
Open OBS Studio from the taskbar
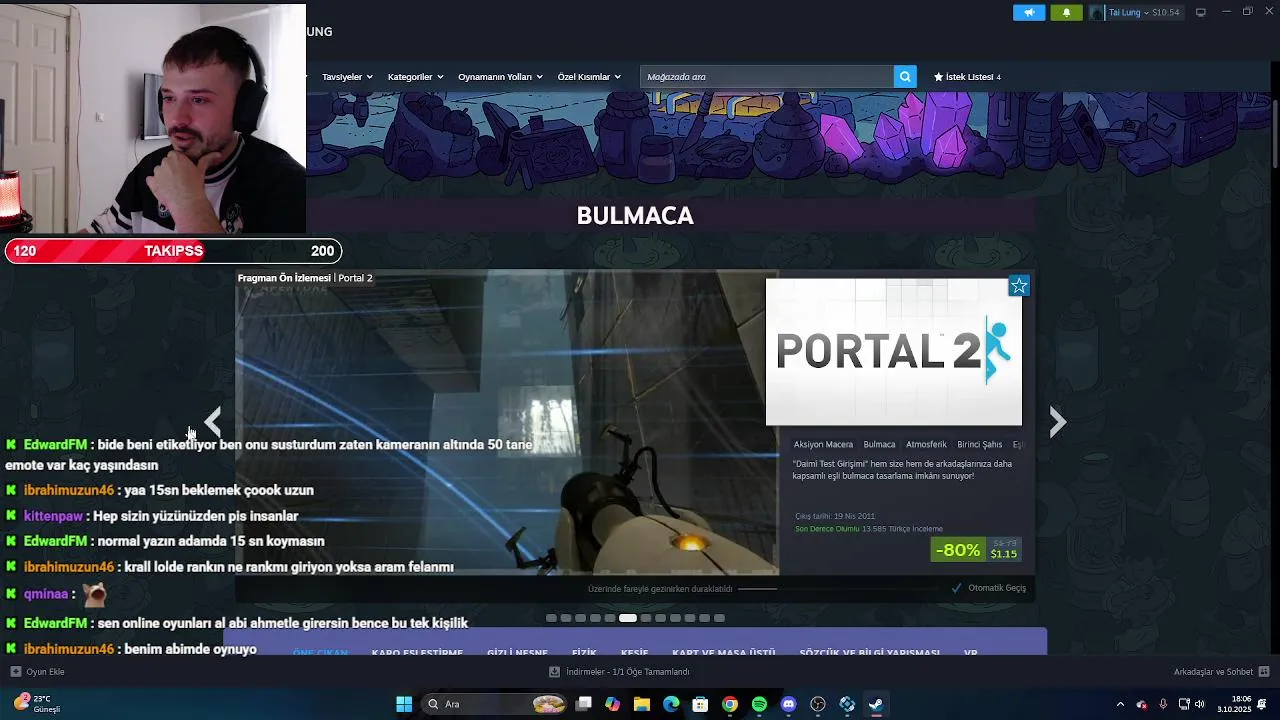[x=818, y=704]
